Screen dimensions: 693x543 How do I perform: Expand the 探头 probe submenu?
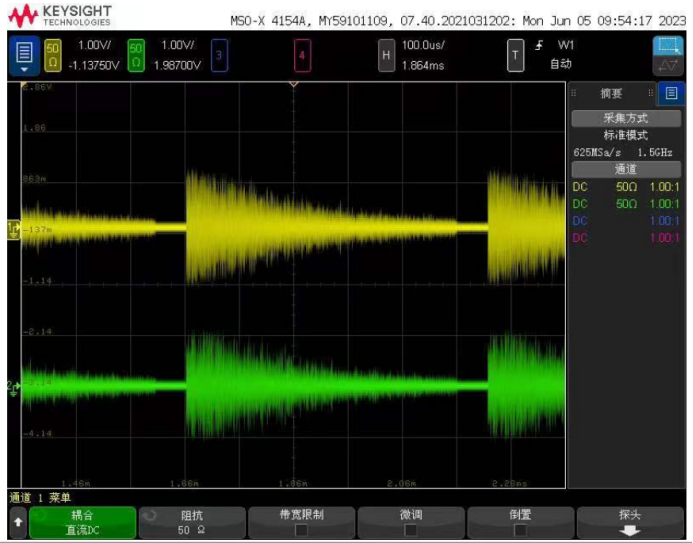629,522
